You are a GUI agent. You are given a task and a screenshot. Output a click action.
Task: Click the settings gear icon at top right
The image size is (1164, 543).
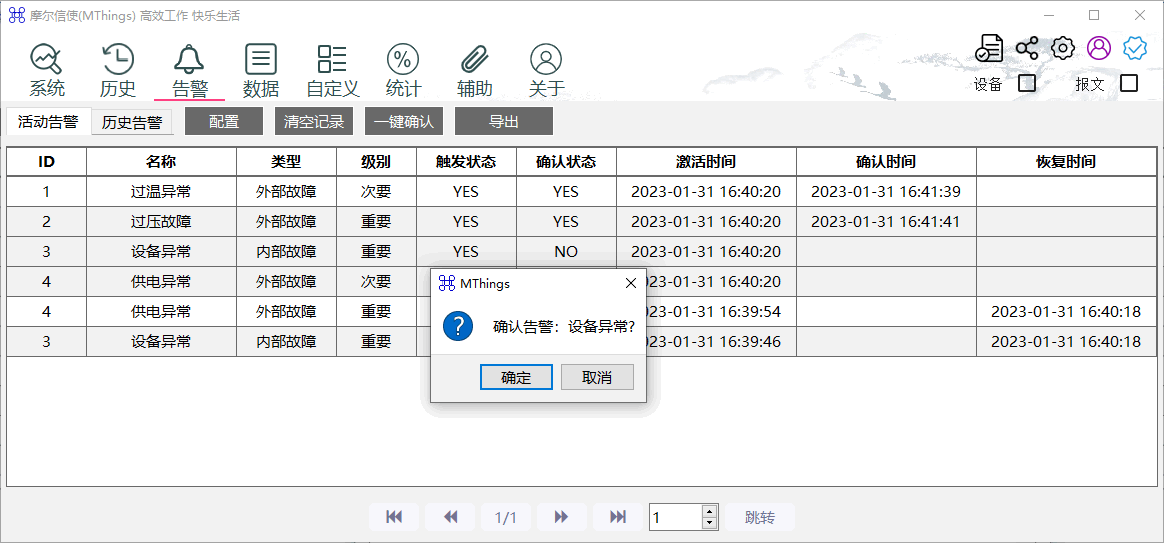1063,48
